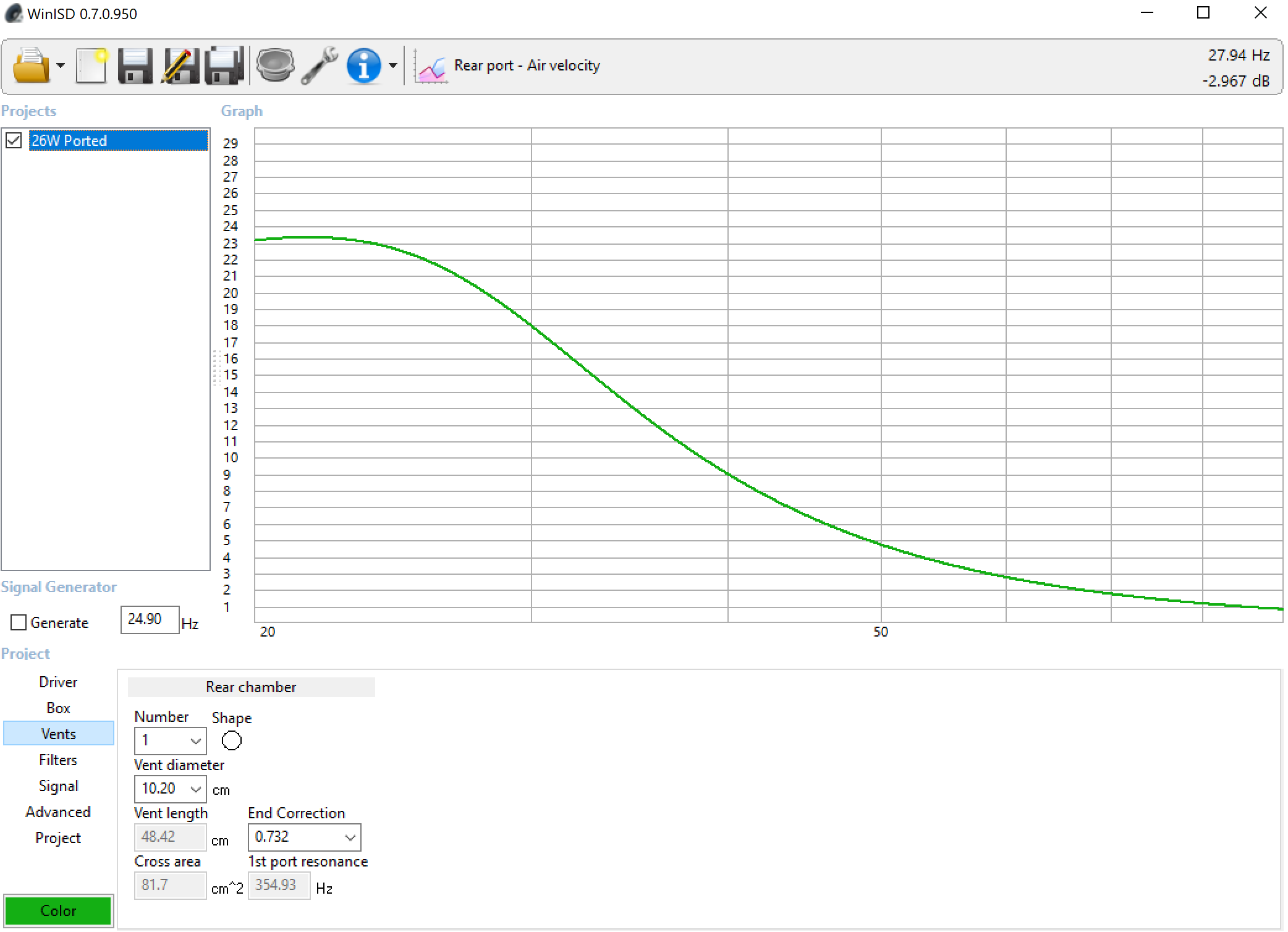This screenshot has width=1288, height=932.
Task: Click the Vent length field 48.42
Action: click(170, 837)
